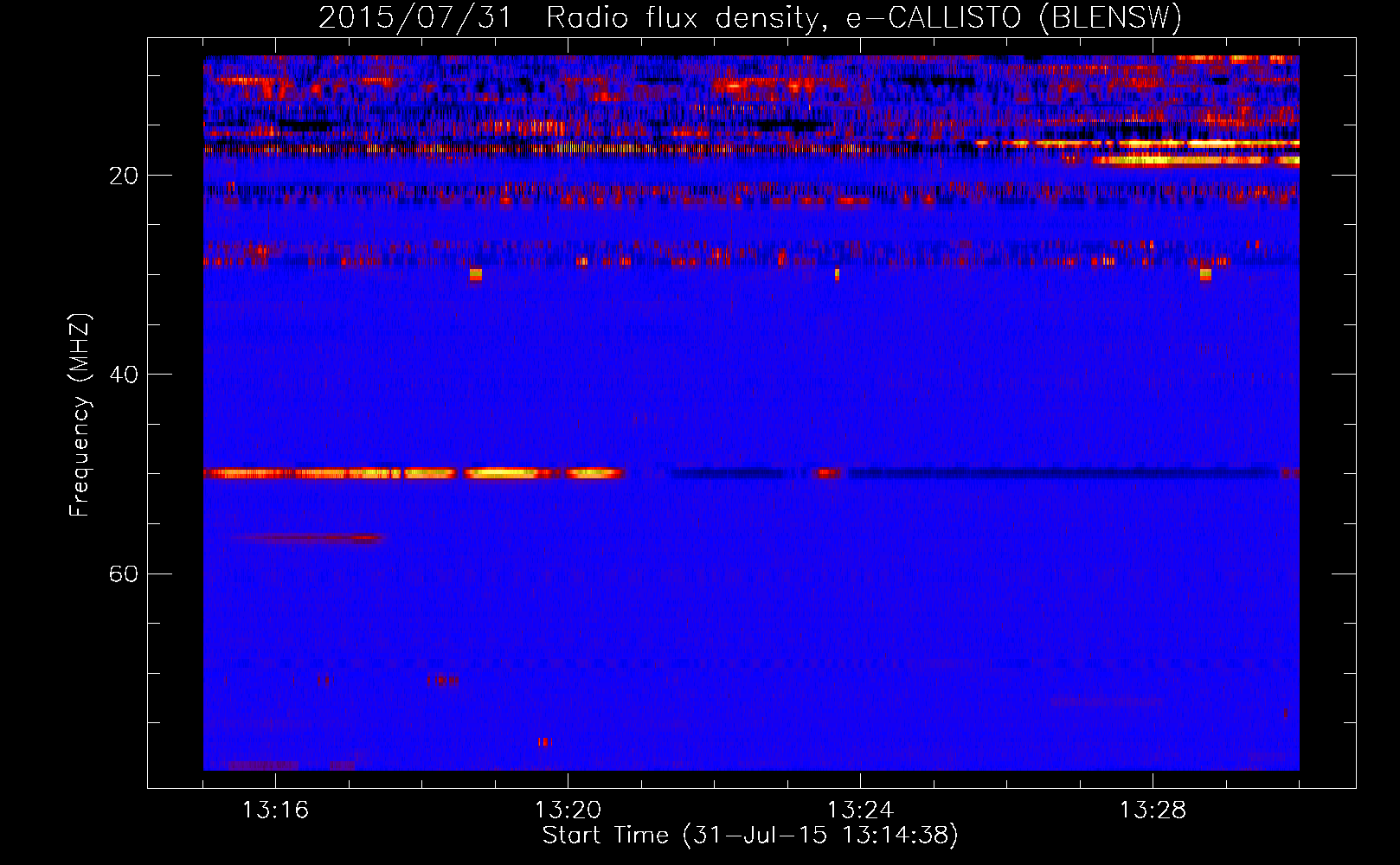The height and width of the screenshot is (865, 1400).
Task: Click the 20 MHz frequency tick label
Action: click(x=124, y=176)
